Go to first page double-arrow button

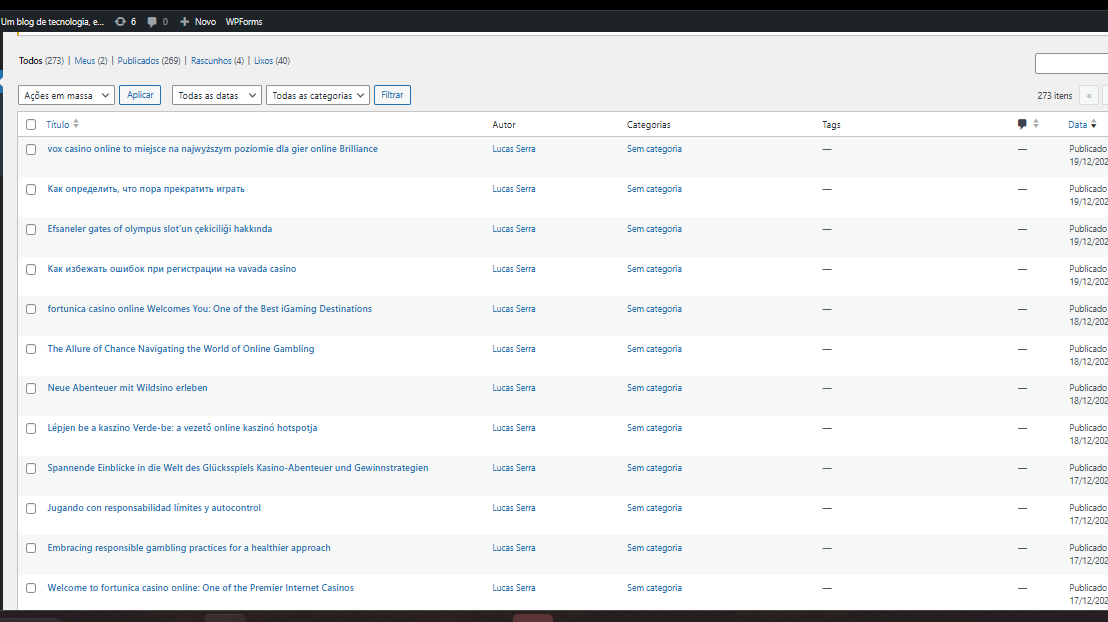coord(1088,96)
